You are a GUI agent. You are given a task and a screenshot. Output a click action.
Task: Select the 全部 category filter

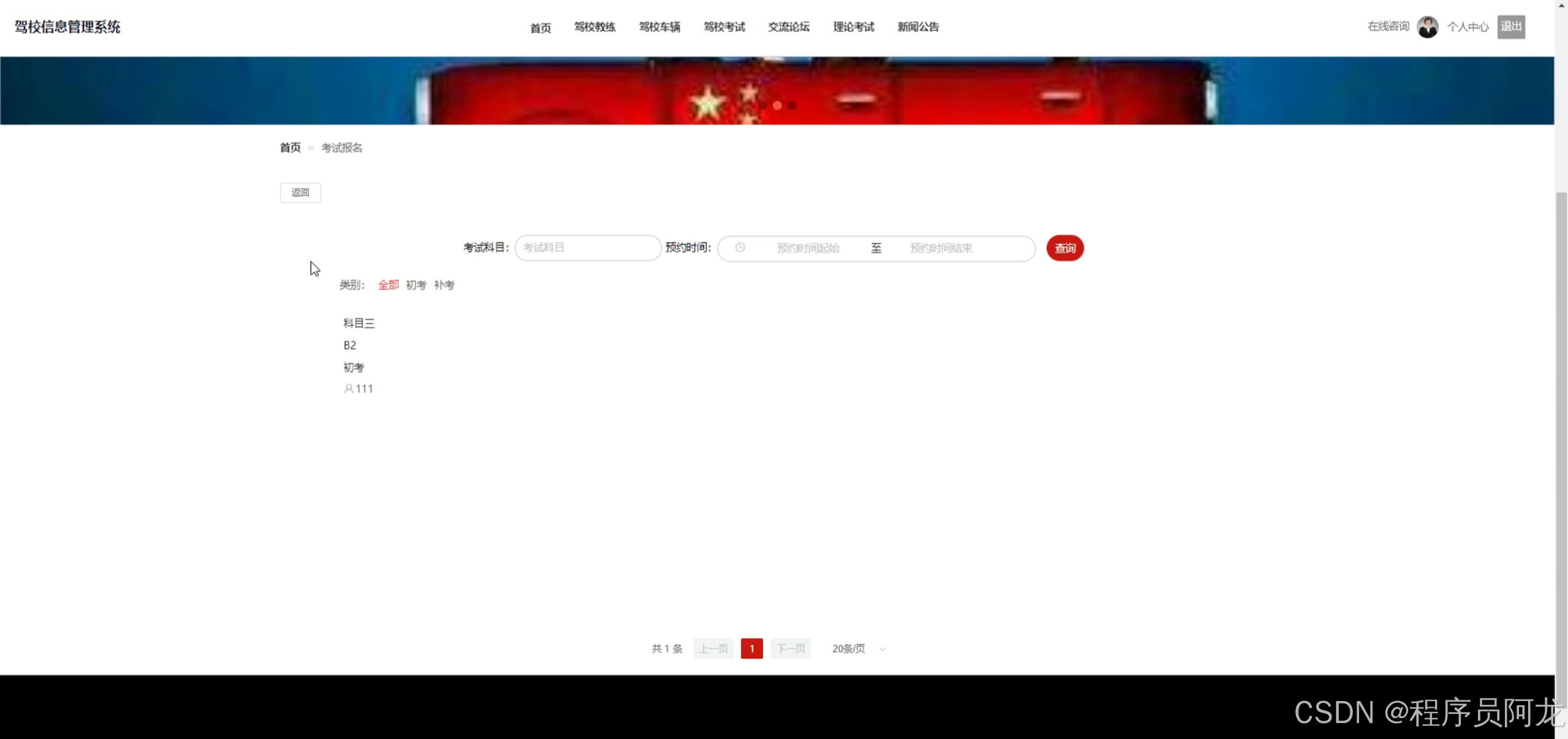(388, 285)
